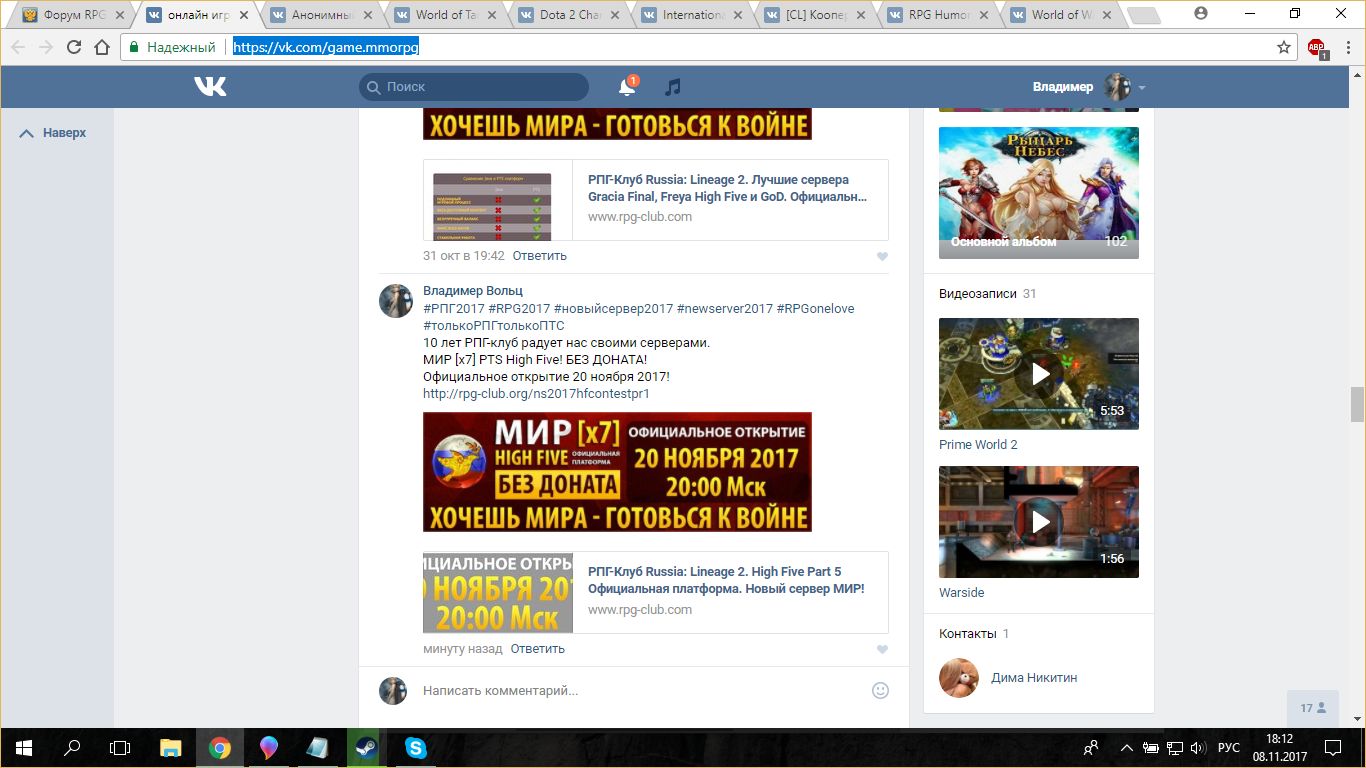Open the chat contacts widget showing 17
Image resolution: width=1366 pixels, height=768 pixels.
(x=1313, y=708)
